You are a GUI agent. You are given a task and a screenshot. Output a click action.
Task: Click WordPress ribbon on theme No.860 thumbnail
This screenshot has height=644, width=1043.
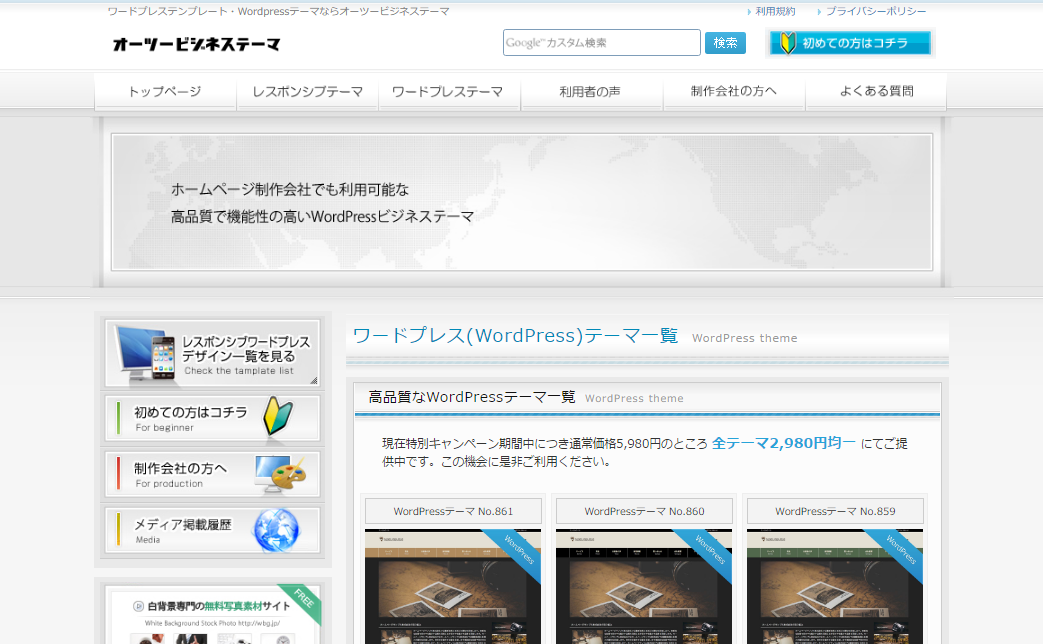pos(706,554)
